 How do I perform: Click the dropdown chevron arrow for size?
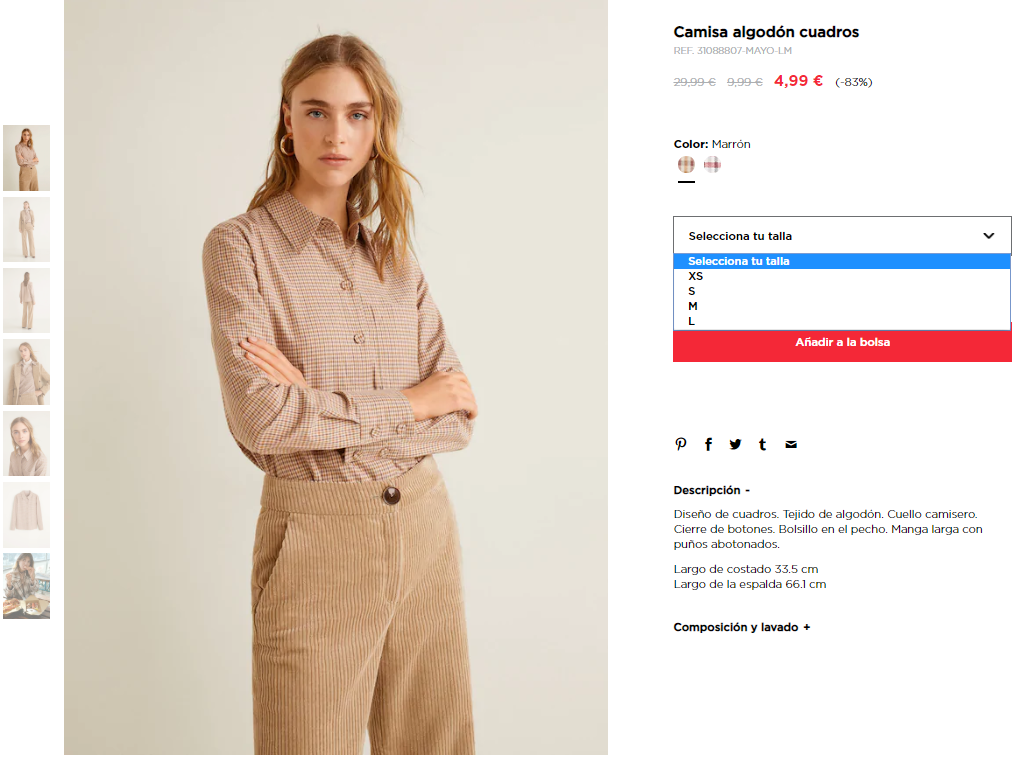(988, 235)
